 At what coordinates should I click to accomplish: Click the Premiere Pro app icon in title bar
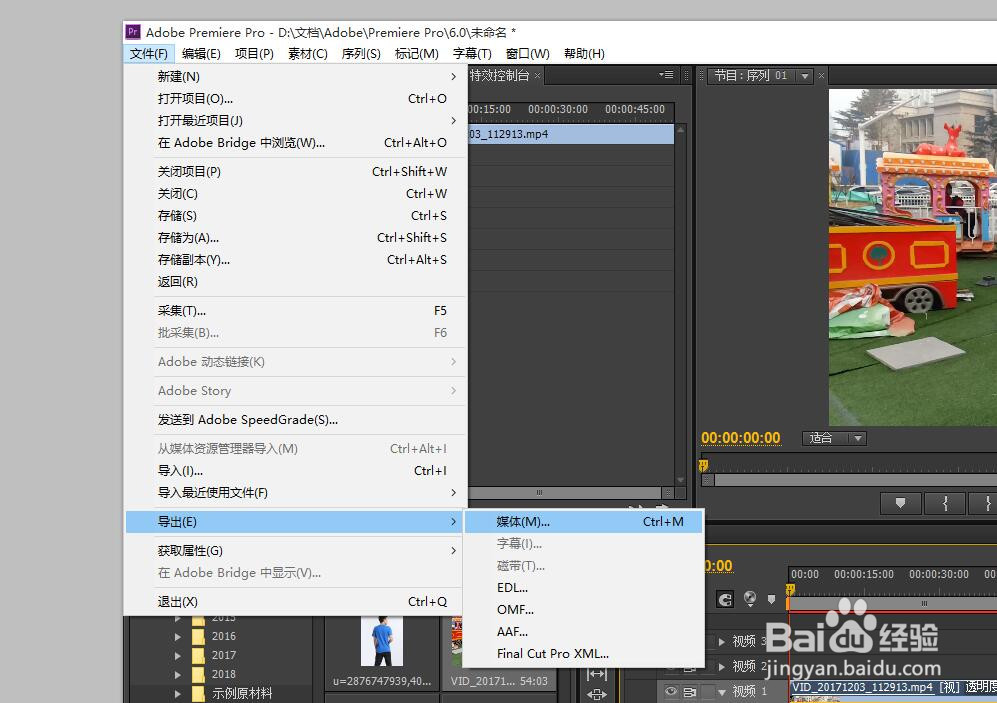(132, 32)
